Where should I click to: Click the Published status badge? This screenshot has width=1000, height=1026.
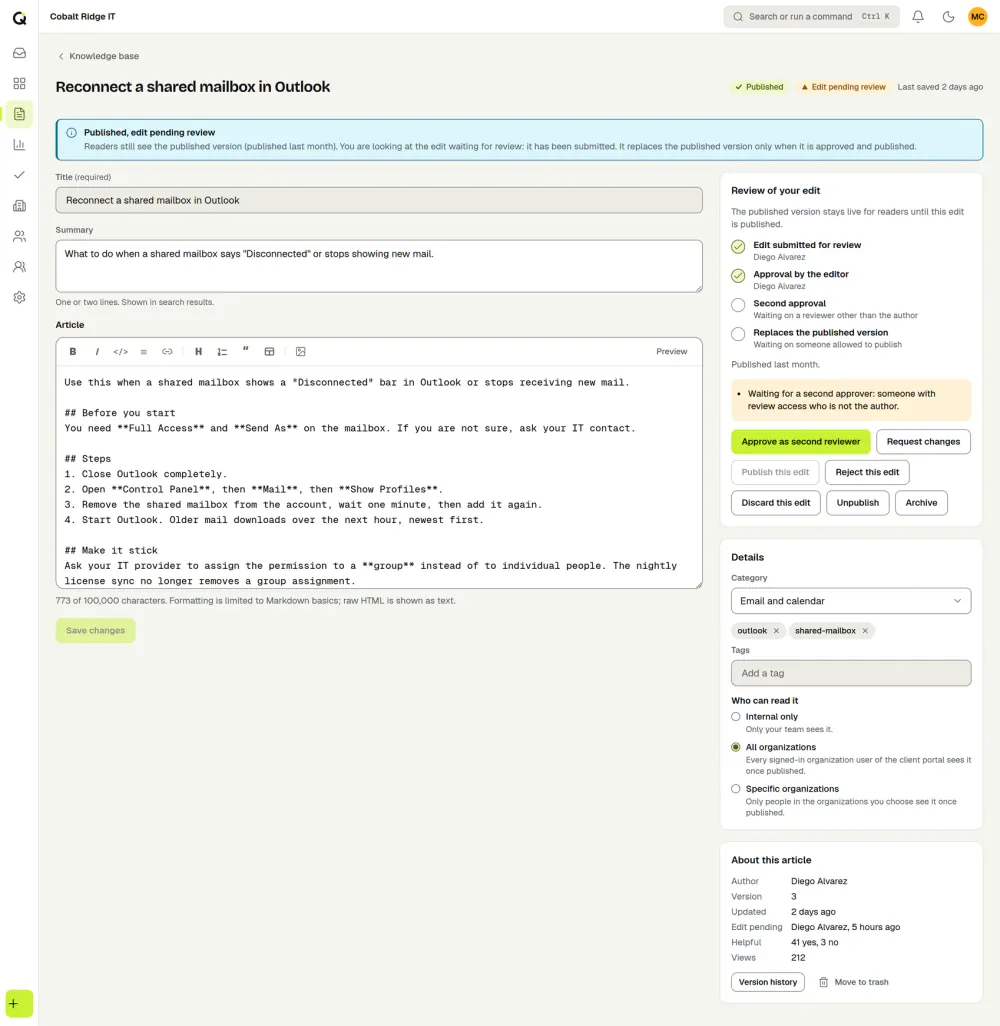759,87
